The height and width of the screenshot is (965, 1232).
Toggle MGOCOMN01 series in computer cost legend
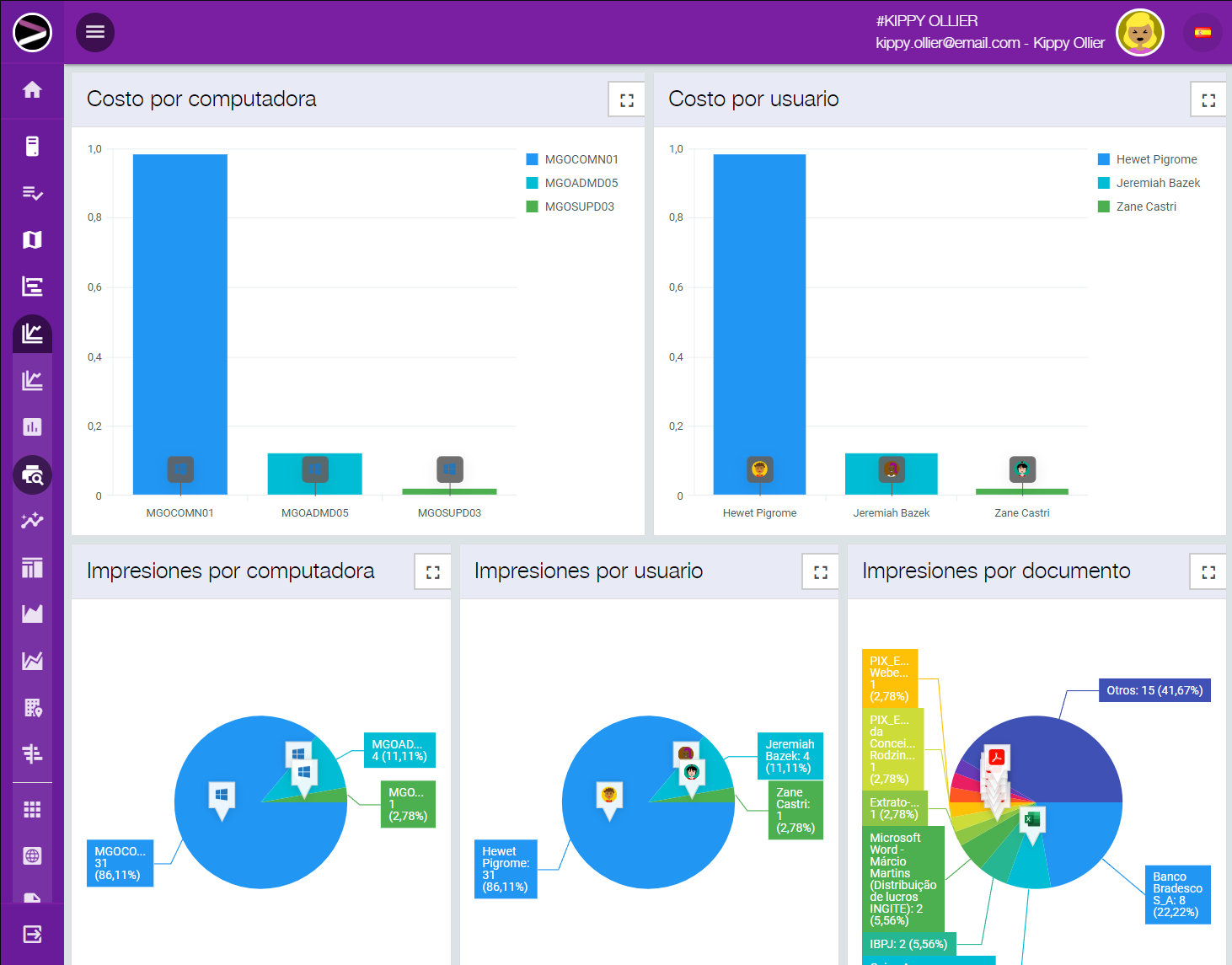coord(581,159)
